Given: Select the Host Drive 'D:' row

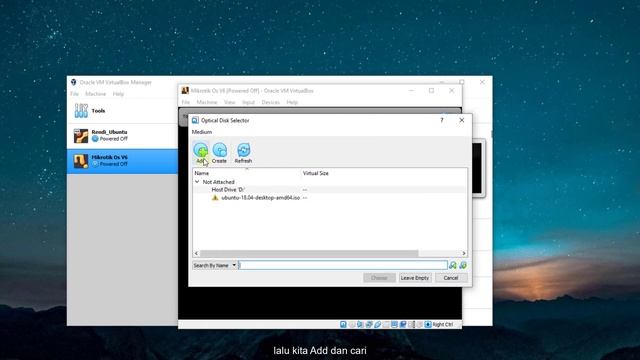Looking at the screenshot, I should [329, 189].
